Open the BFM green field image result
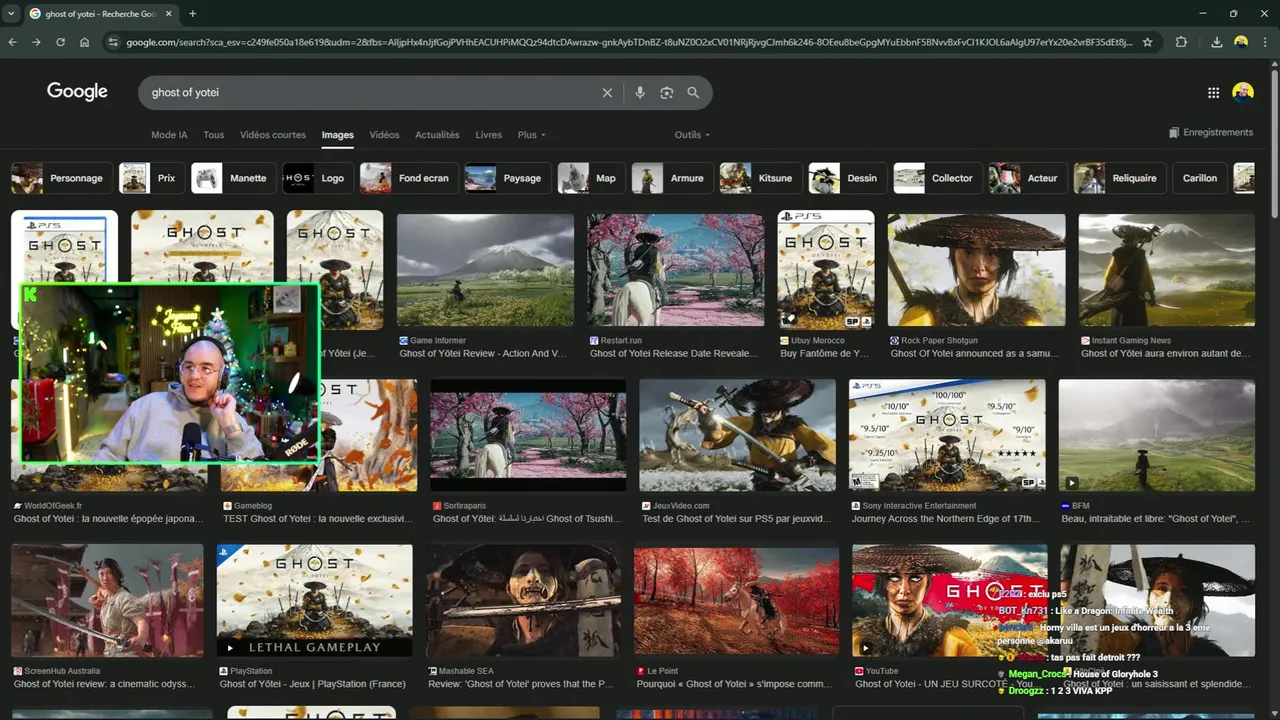Viewport: 1280px width, 720px height. 1157,435
